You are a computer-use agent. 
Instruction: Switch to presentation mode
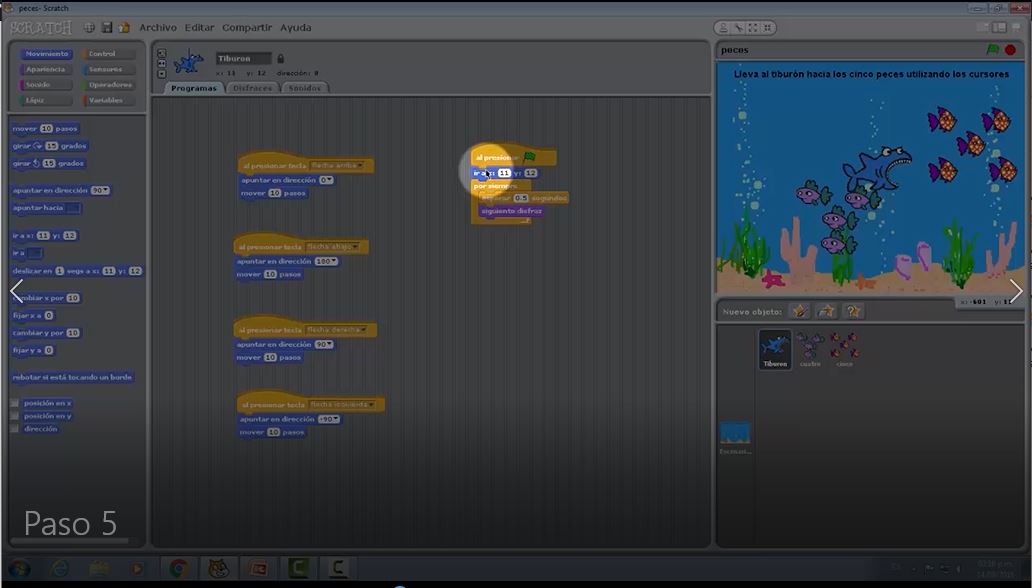click(1017, 28)
